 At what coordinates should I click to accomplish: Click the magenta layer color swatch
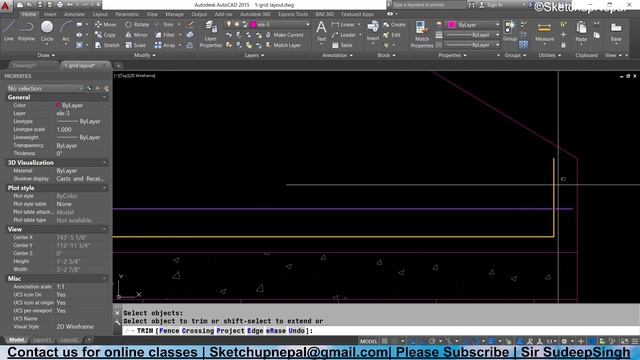(253, 24)
